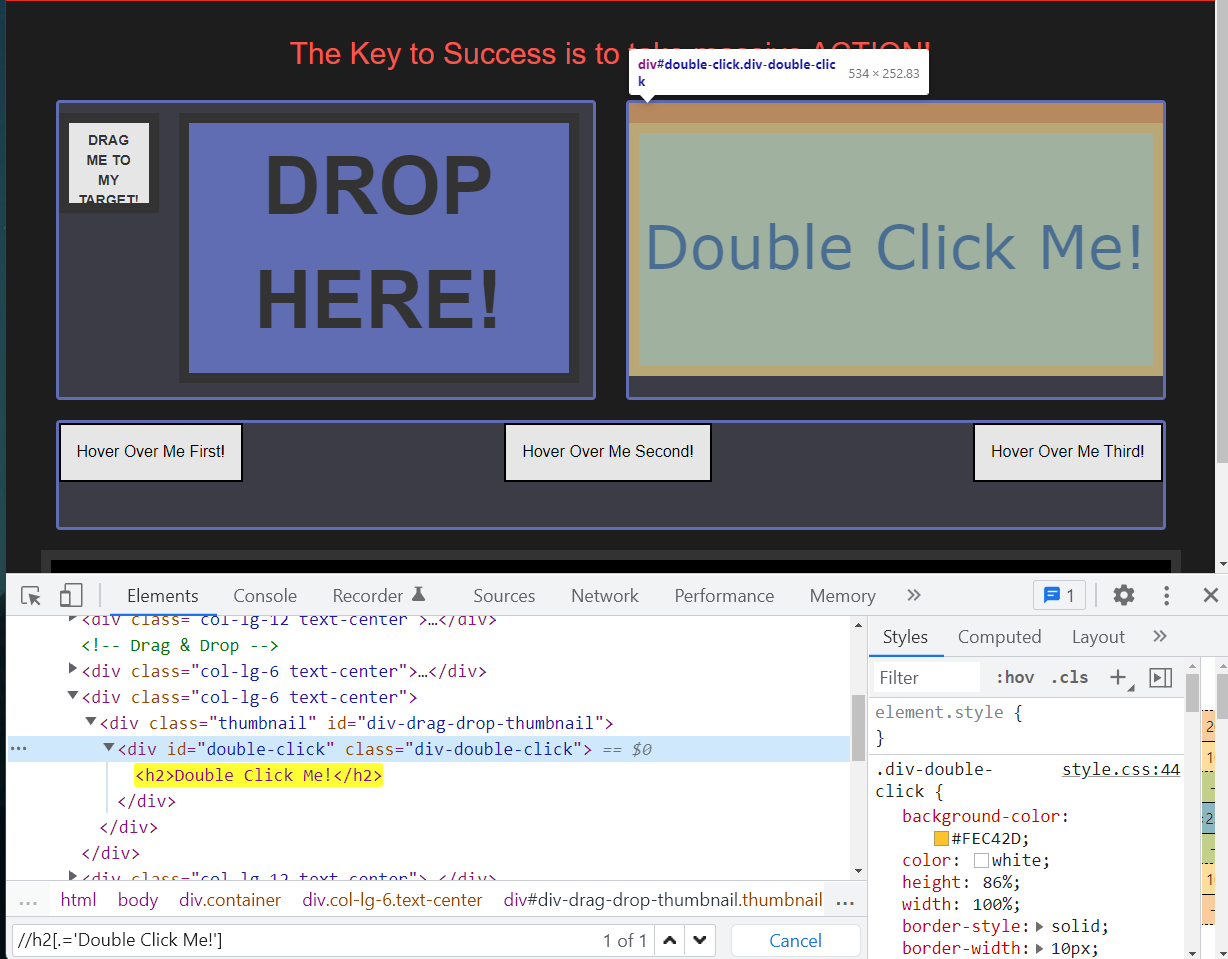Activate the inspect element picker icon
The height and width of the screenshot is (959, 1228).
click(31, 596)
